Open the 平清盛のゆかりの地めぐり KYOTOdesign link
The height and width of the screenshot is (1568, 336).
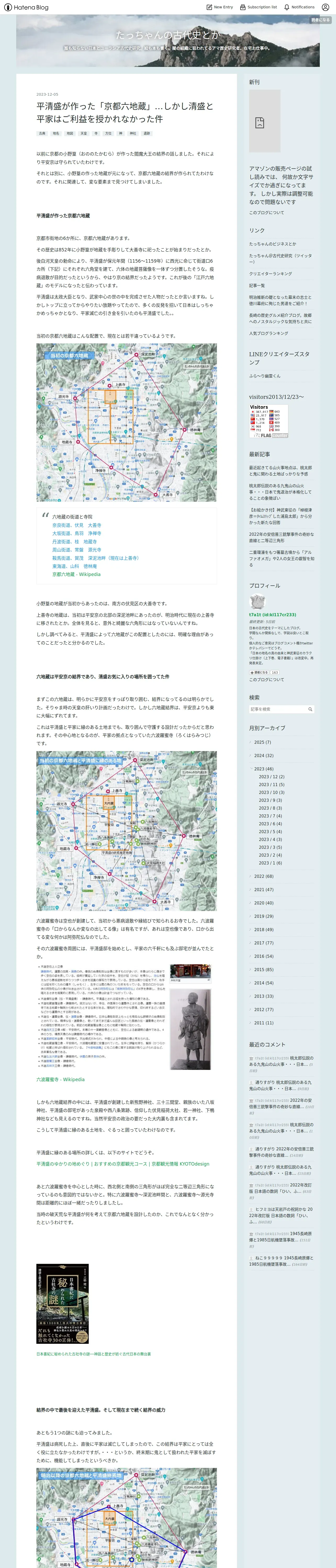pyautogui.click(x=122, y=1164)
